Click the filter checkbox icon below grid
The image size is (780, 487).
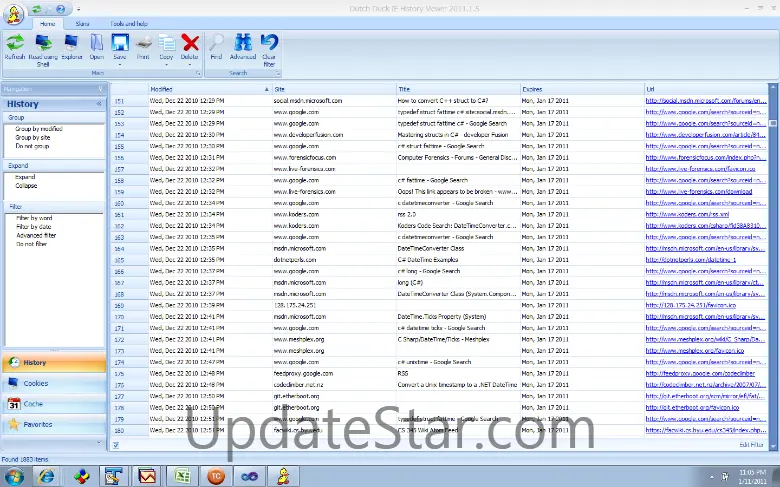click(x=116, y=445)
